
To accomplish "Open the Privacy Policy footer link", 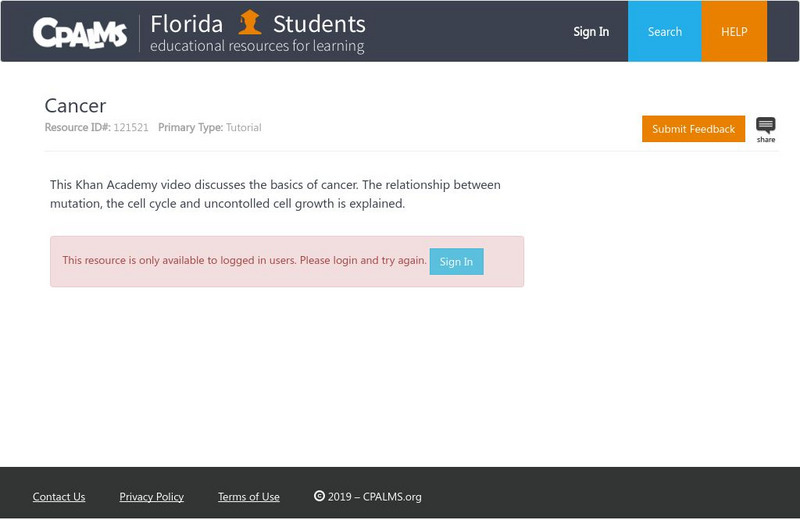I will point(151,497).
